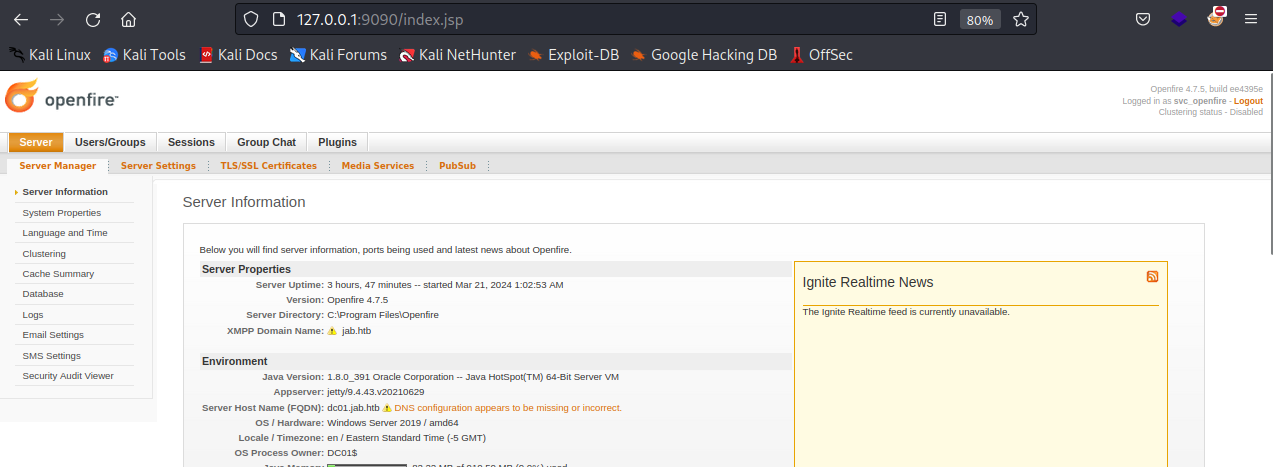This screenshot has width=1273, height=467.
Task: Open the Kali NetHunter bookmark
Action: tap(457, 55)
